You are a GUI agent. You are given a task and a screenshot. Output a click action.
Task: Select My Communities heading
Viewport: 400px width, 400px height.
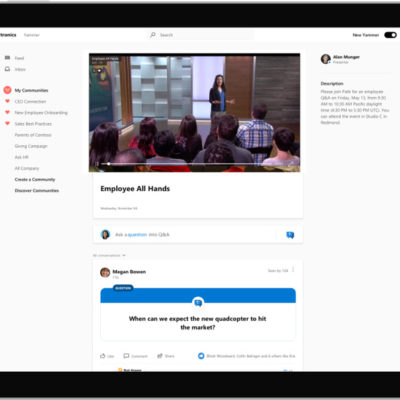31,90
